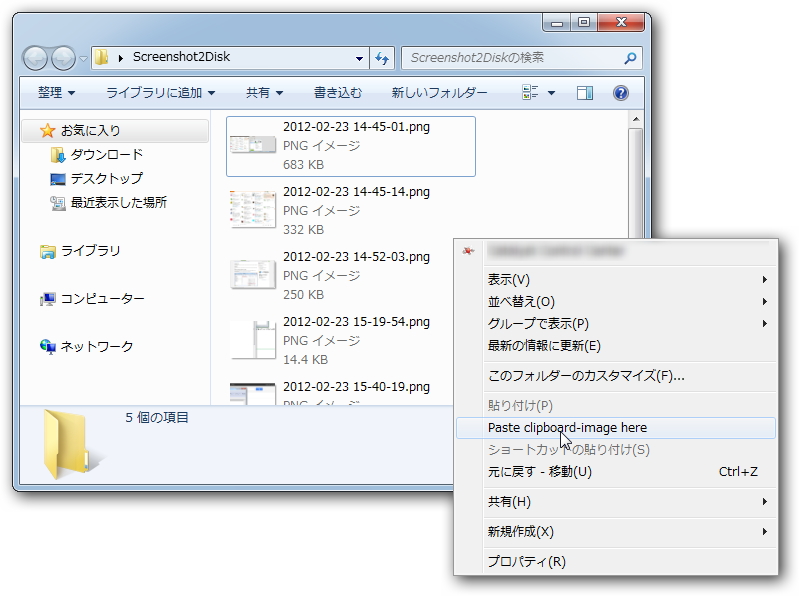The image size is (799, 596).
Task: Go back with the Back arrow button
Action: 35,58
